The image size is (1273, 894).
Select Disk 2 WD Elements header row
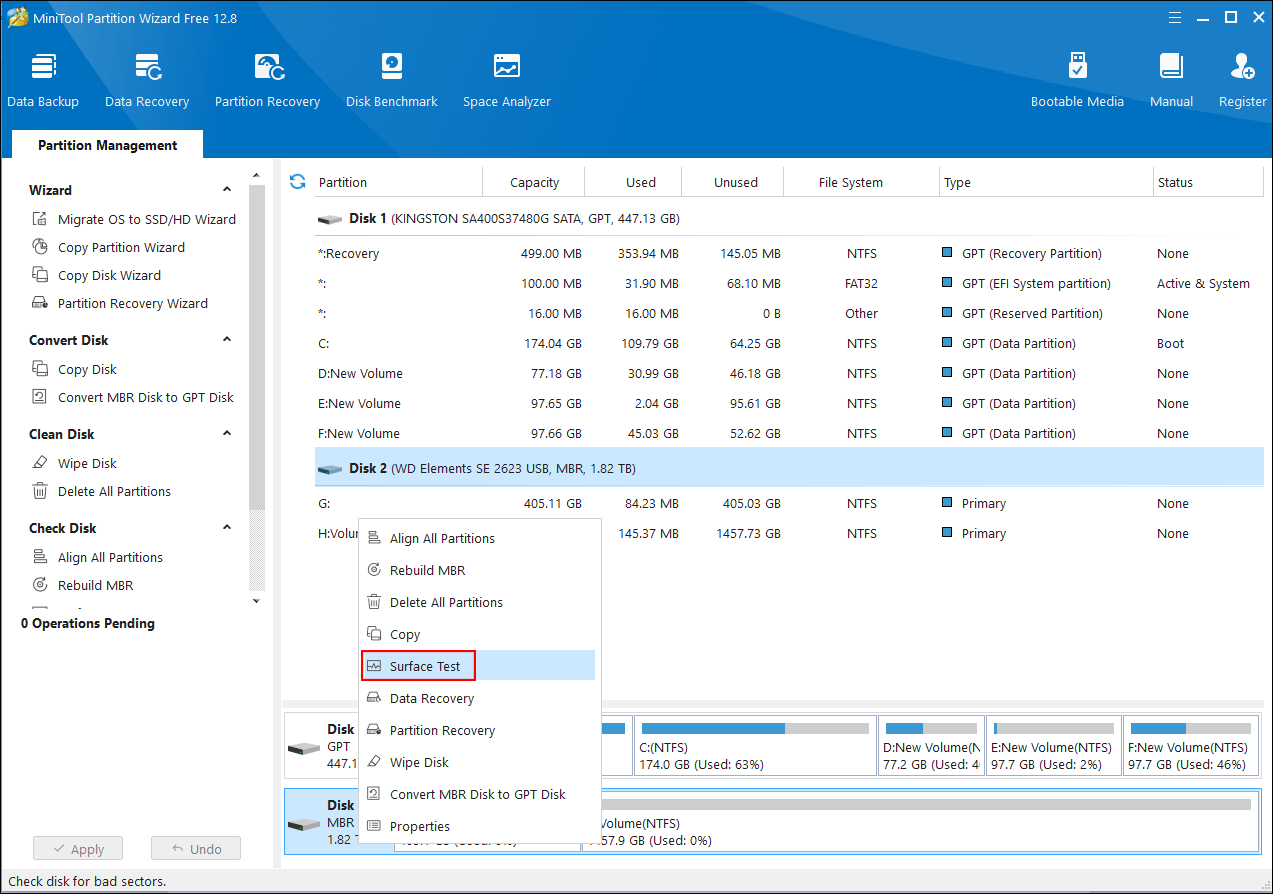tap(789, 468)
